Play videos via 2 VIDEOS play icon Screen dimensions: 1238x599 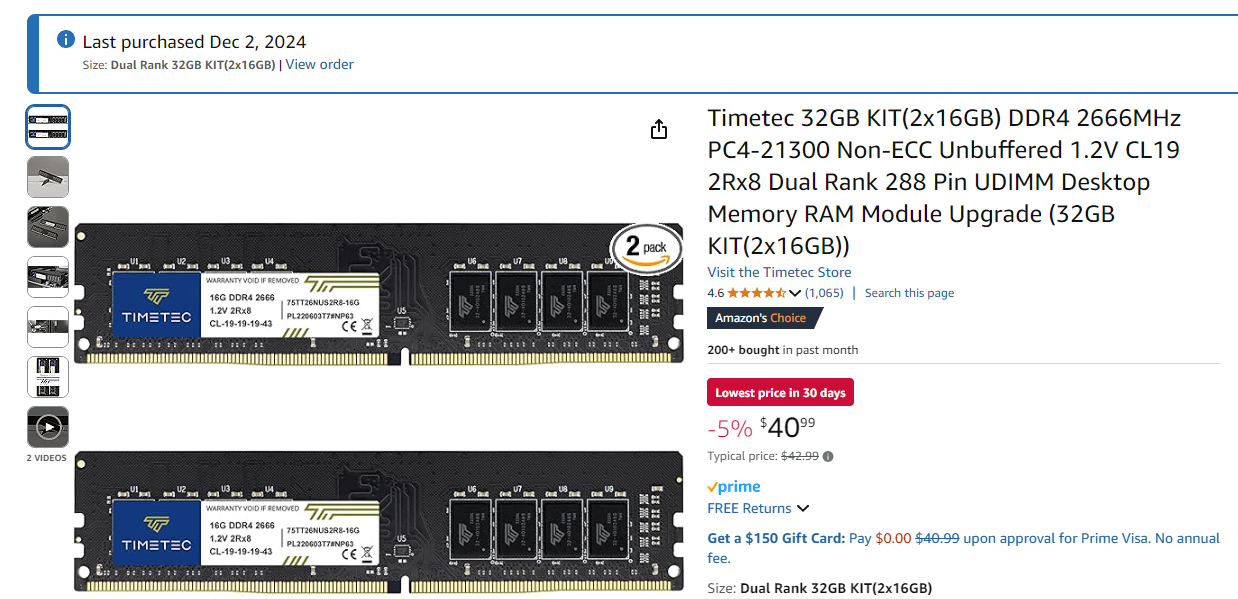47,427
